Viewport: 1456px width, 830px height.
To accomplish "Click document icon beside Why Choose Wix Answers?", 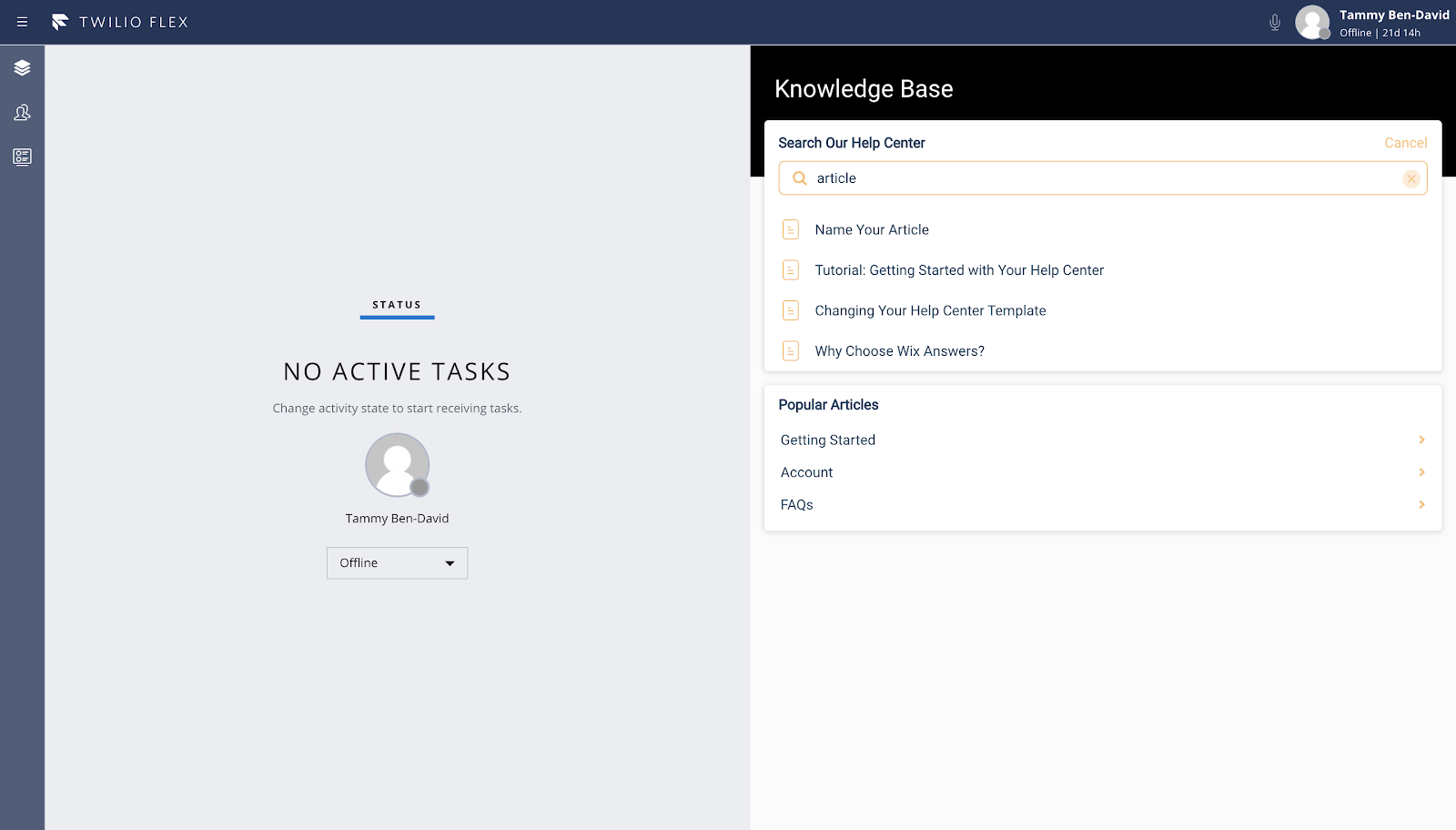I will point(791,350).
